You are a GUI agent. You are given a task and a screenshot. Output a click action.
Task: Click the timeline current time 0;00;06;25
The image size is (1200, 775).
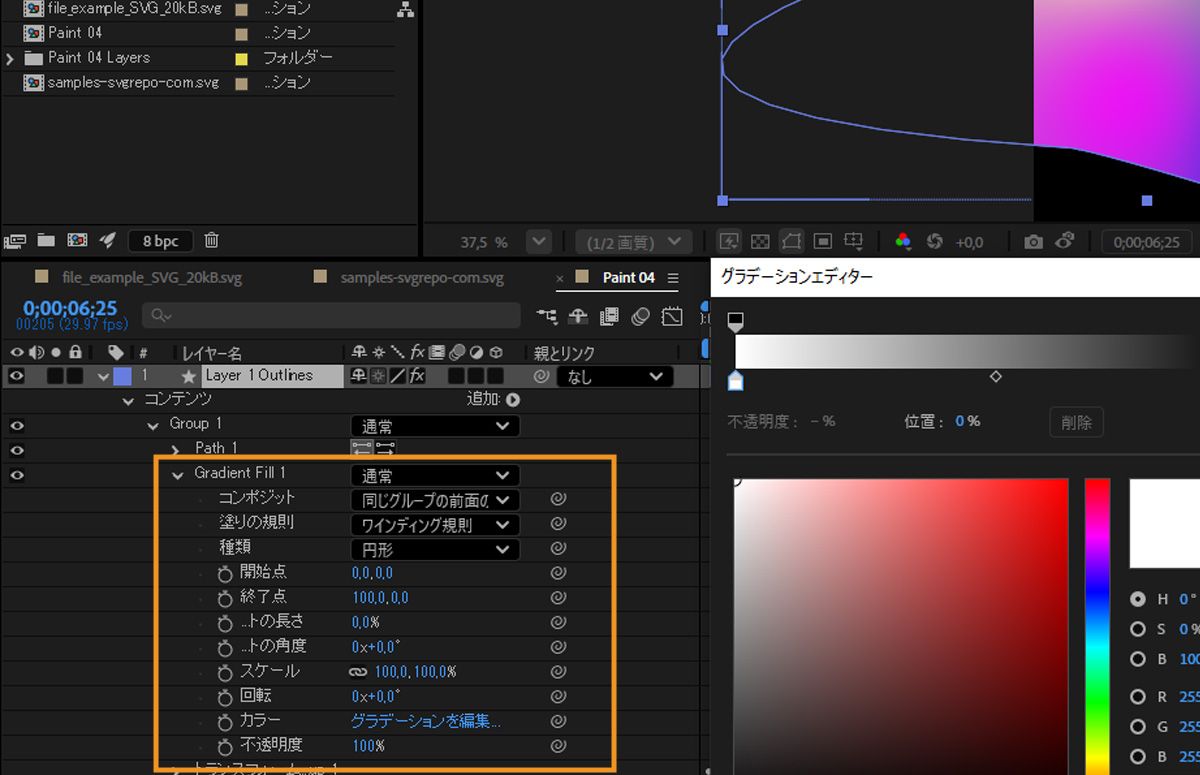pos(70,309)
